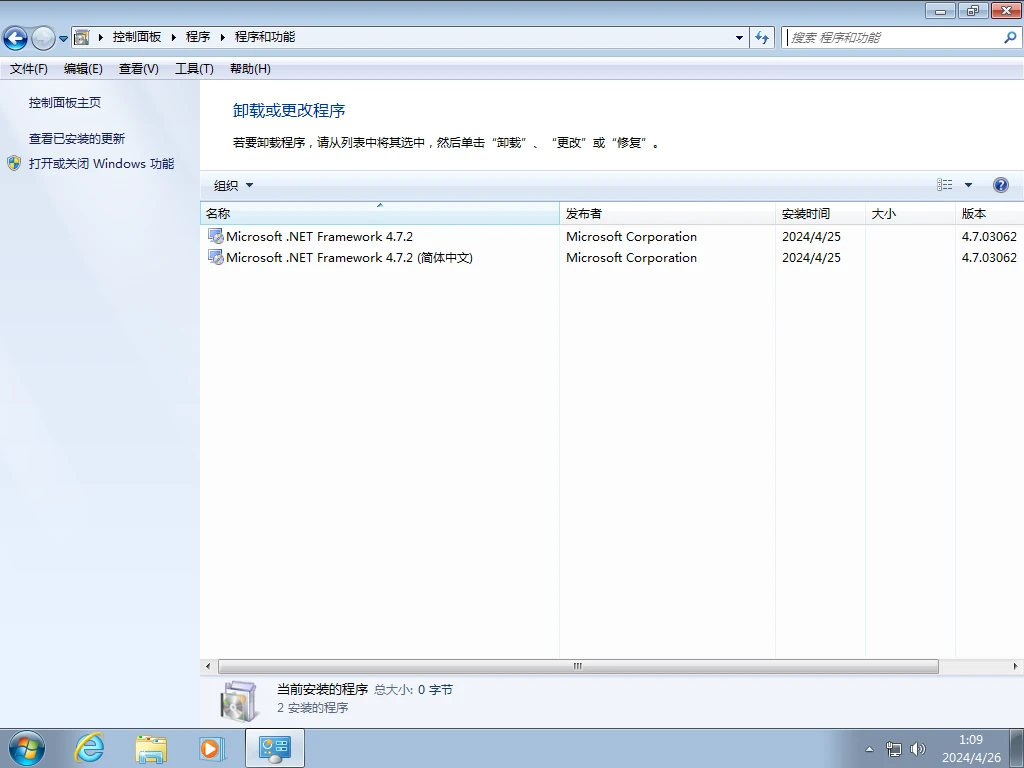Sort by 大小 column header

910,214
